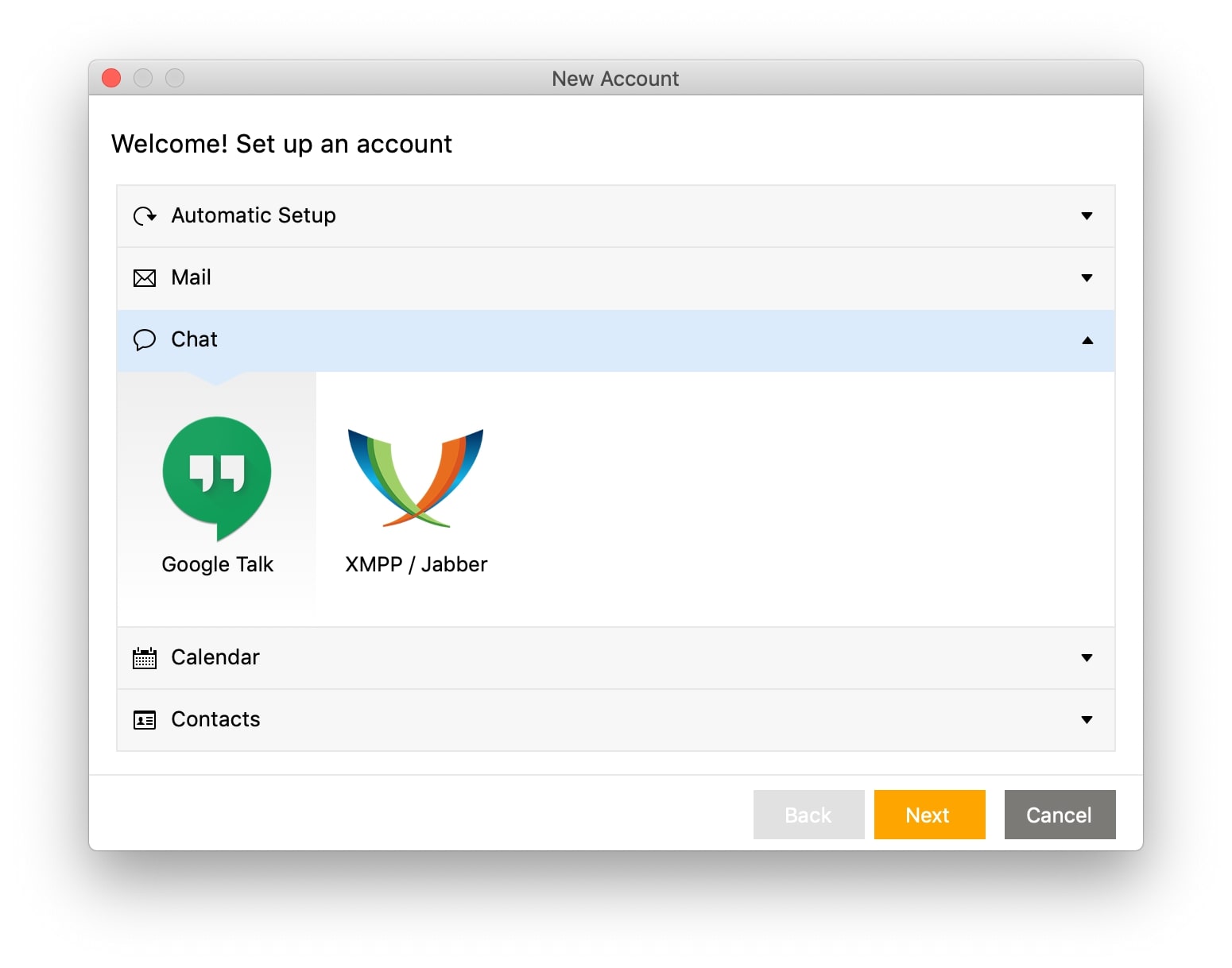This screenshot has height=968, width=1232.
Task: Click the Google Talk label text
Action: 217,564
